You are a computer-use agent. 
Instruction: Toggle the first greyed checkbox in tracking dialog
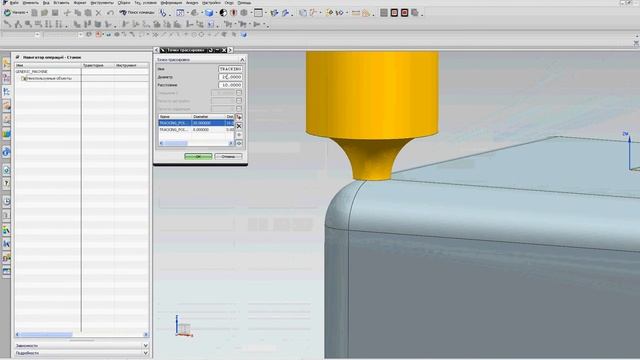(x=239, y=93)
